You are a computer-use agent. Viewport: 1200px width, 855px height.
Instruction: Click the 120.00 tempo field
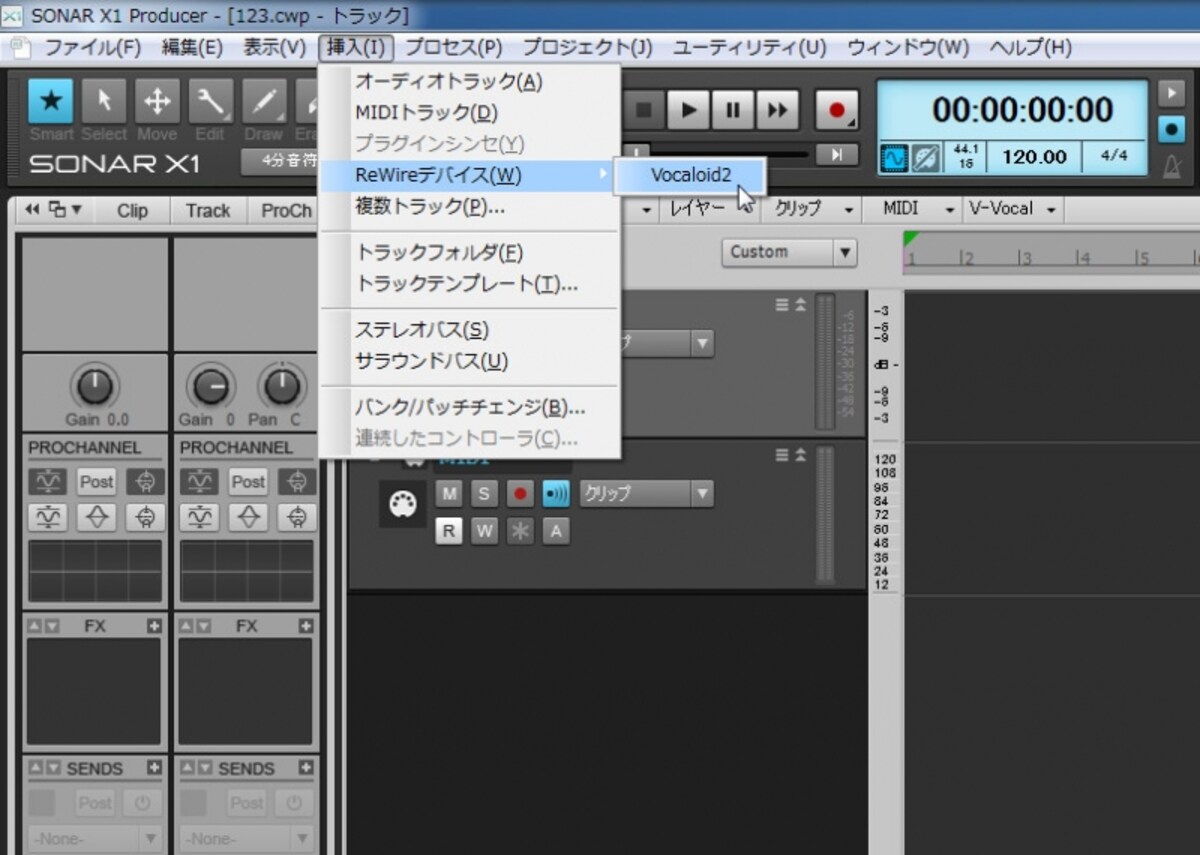coord(1034,157)
